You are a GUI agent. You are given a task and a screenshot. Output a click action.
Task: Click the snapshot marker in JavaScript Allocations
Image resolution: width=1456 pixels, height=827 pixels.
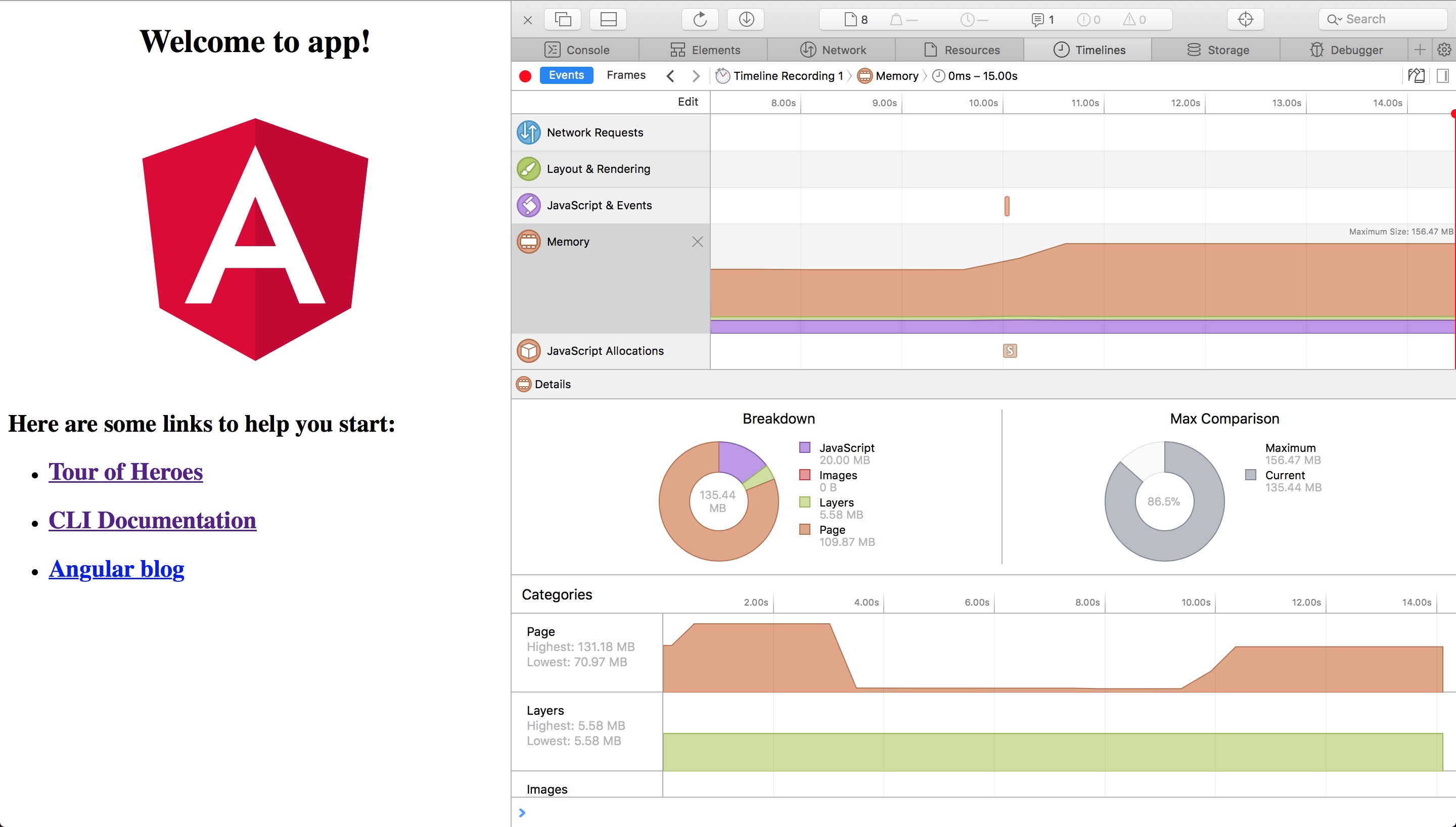coord(1009,351)
